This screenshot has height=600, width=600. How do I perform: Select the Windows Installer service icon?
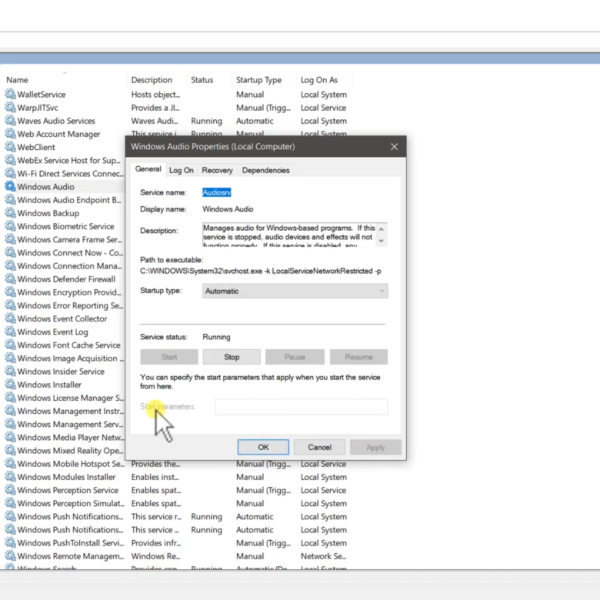[x=10, y=385]
